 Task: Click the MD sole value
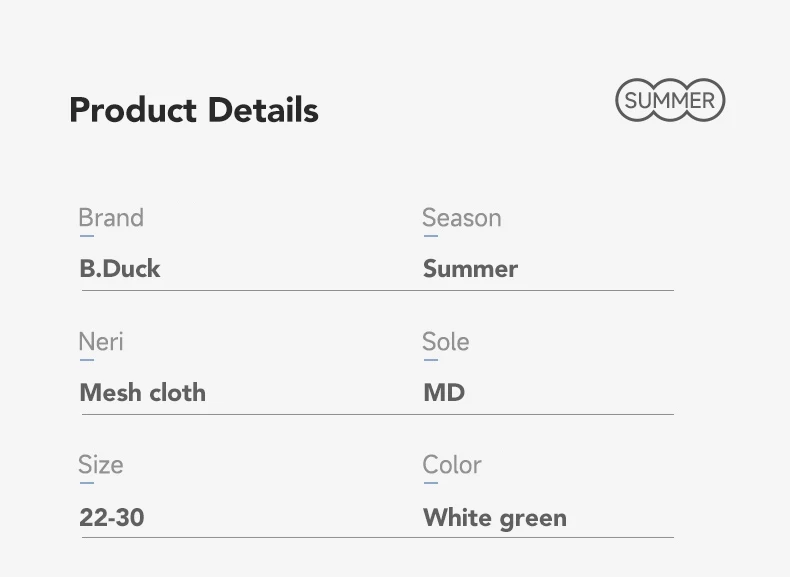444,393
